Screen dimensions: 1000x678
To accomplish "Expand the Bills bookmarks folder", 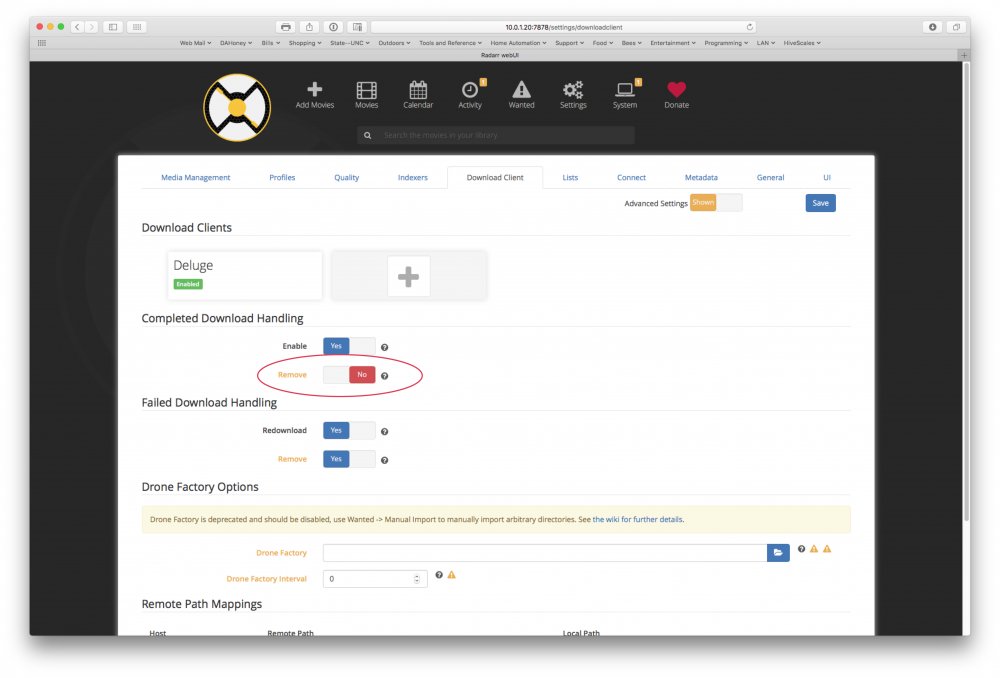I will tap(270, 43).
